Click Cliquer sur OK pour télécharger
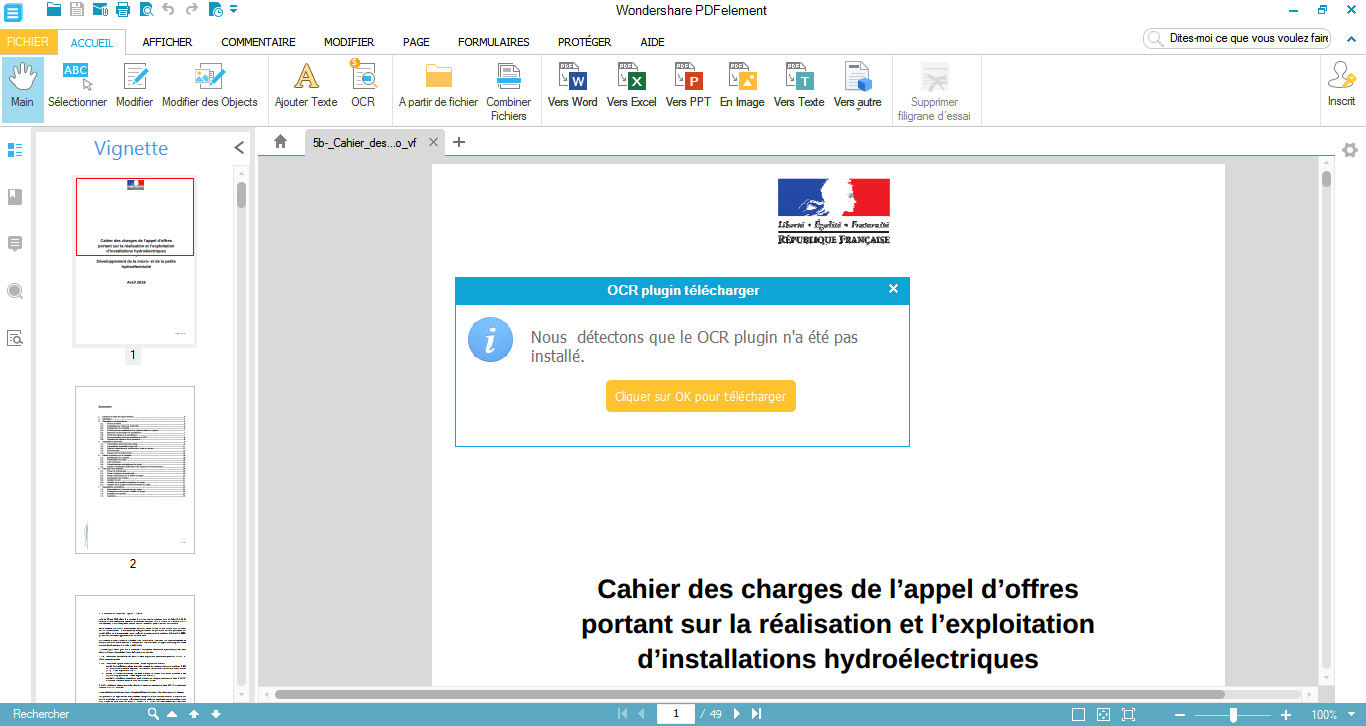Screen dimensions: 1366x726 pos(700,396)
